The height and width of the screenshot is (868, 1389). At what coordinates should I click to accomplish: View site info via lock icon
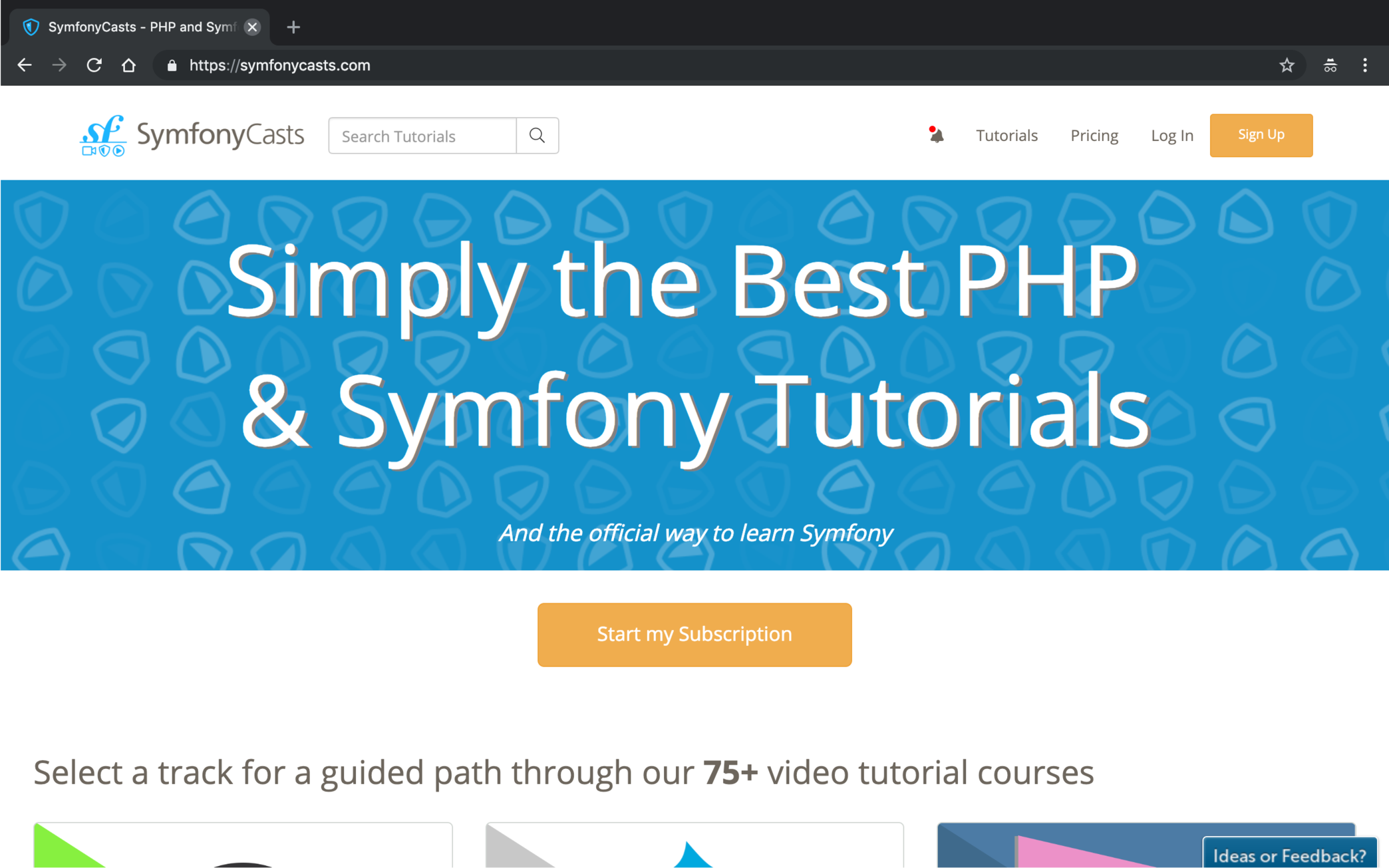tap(172, 65)
